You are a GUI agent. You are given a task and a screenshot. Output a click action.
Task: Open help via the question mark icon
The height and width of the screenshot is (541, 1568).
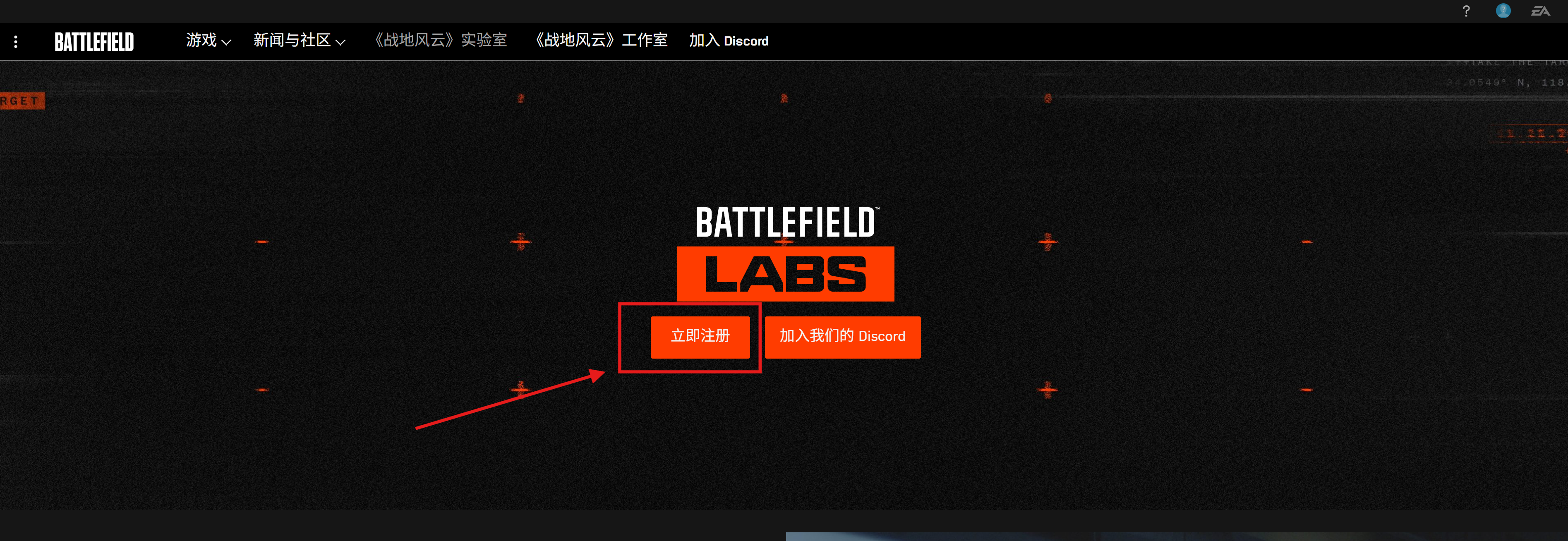pos(1466,11)
